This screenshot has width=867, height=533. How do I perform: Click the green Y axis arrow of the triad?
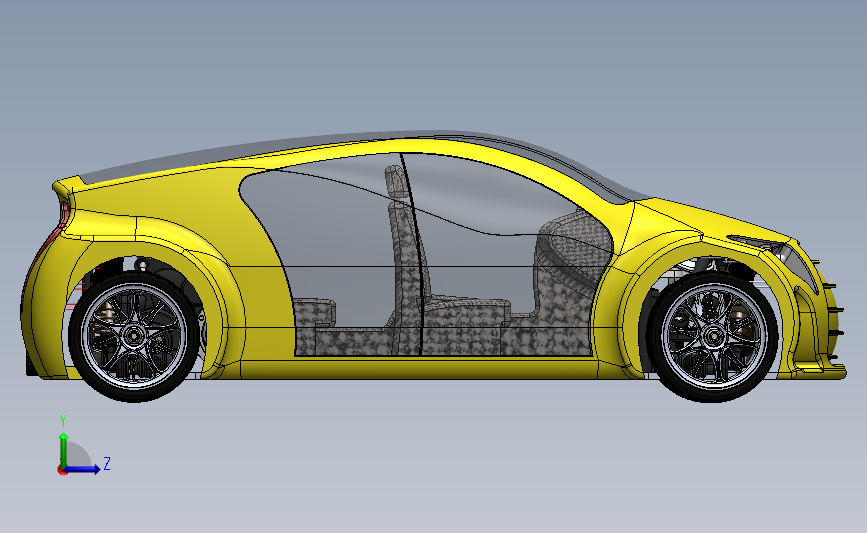[64, 450]
